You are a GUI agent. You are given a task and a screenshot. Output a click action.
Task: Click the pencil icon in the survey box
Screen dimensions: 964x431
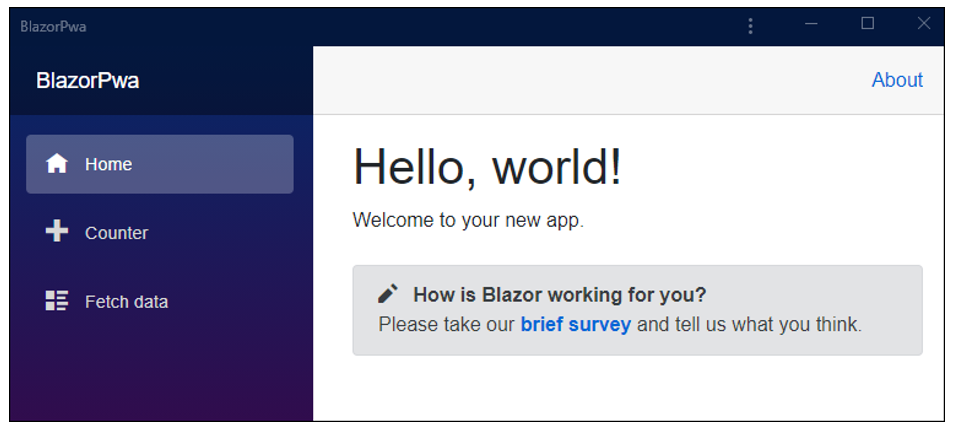[388, 294]
